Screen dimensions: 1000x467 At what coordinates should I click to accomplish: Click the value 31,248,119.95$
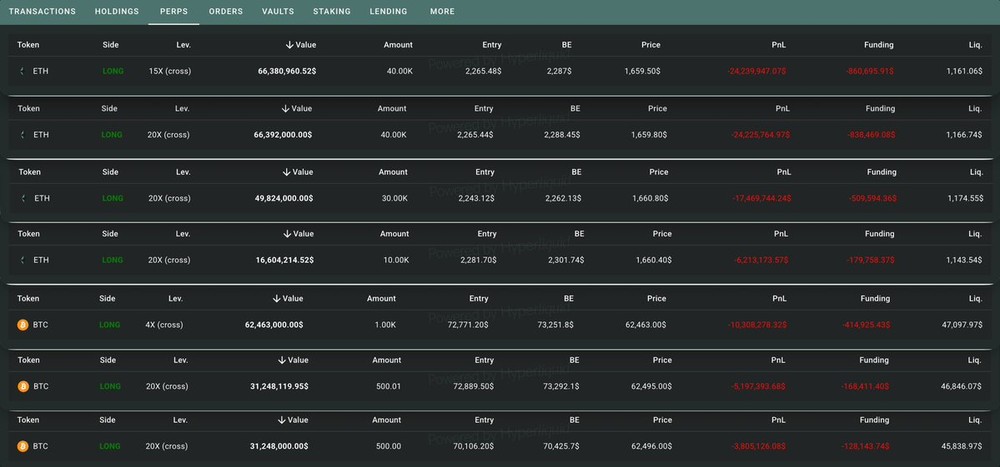279,387
